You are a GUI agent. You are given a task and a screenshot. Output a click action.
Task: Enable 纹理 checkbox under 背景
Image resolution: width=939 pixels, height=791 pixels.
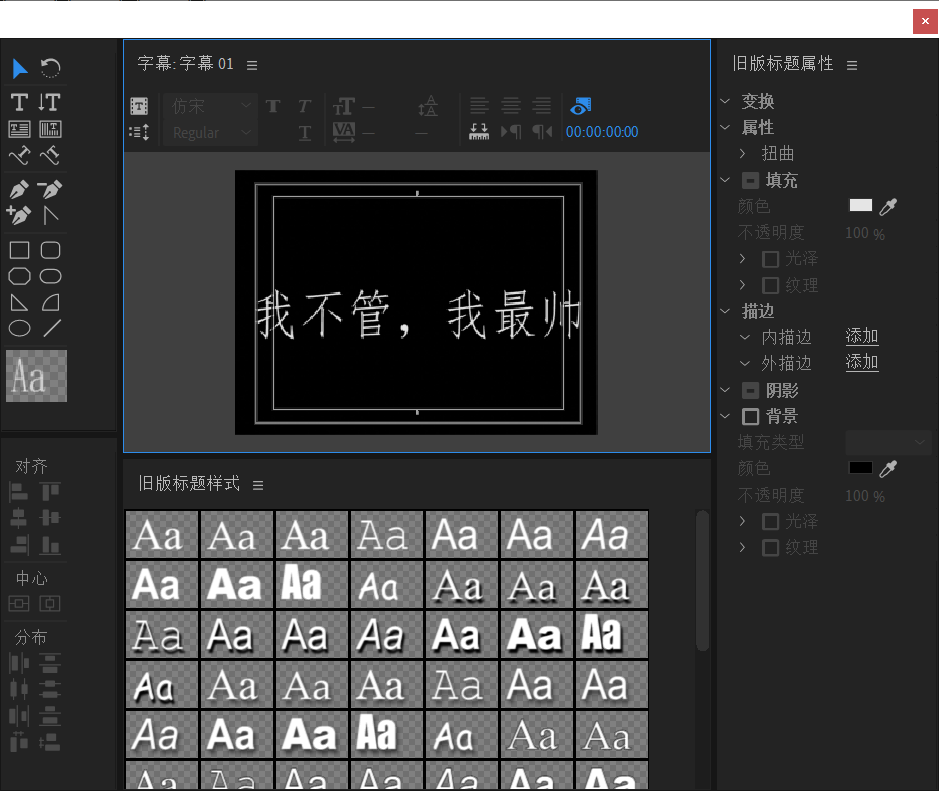pos(770,547)
